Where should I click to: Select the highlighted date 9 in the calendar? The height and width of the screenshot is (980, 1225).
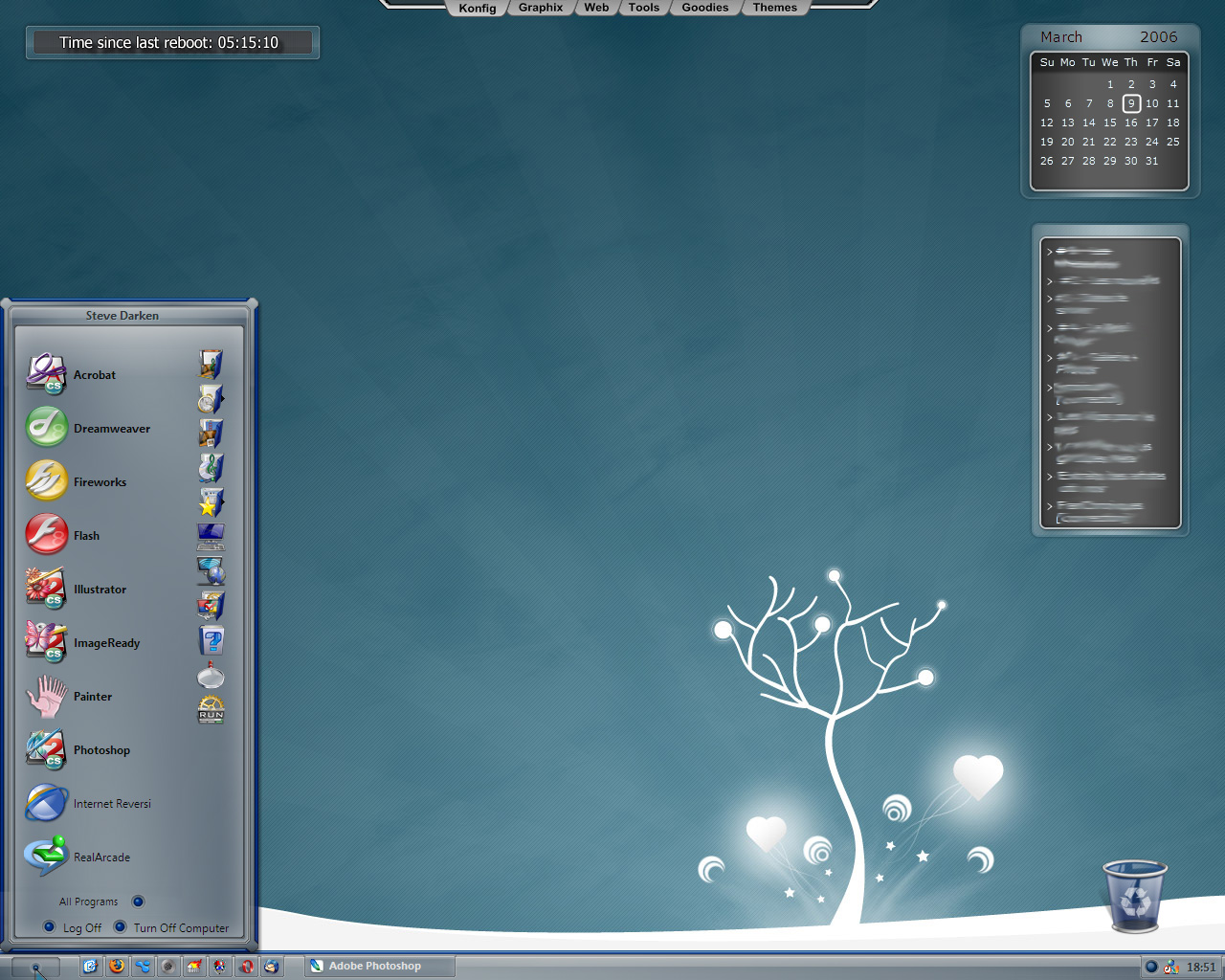1131,103
